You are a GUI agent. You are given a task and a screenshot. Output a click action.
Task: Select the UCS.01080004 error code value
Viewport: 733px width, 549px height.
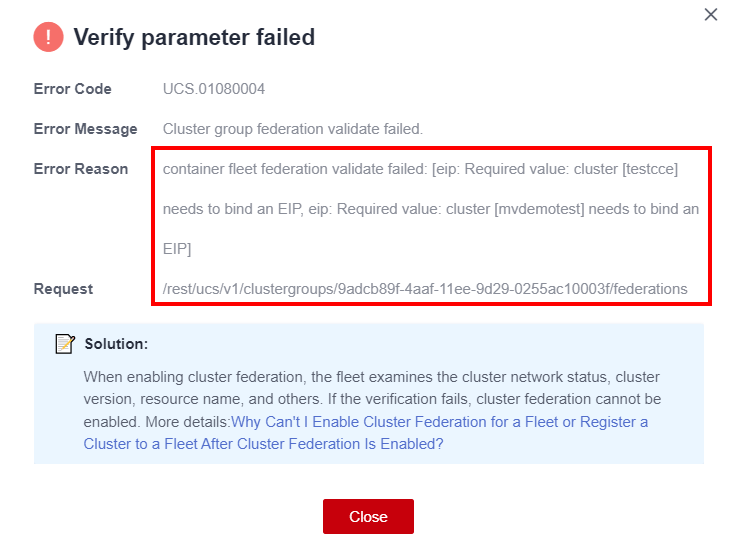(x=213, y=89)
